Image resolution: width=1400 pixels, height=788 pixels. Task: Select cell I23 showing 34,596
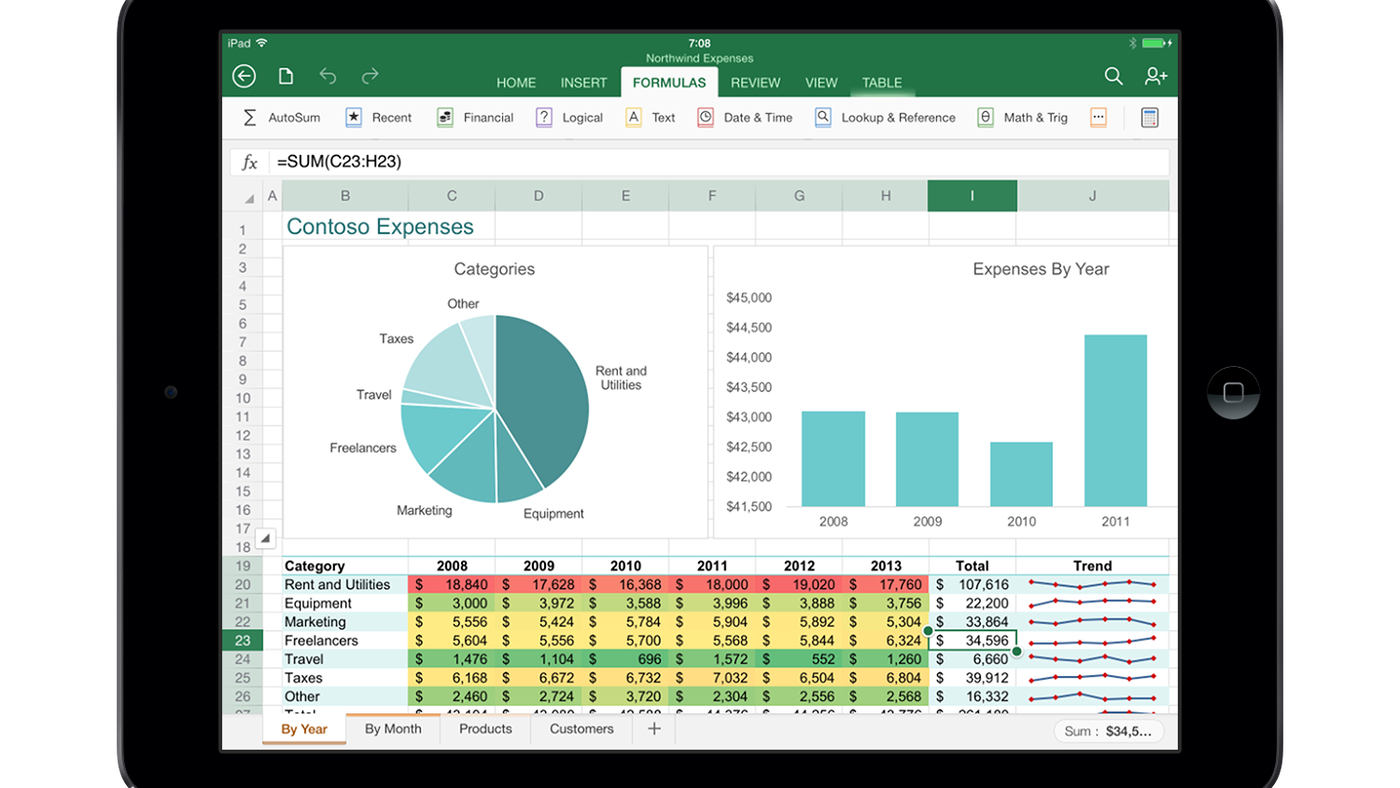pos(972,639)
